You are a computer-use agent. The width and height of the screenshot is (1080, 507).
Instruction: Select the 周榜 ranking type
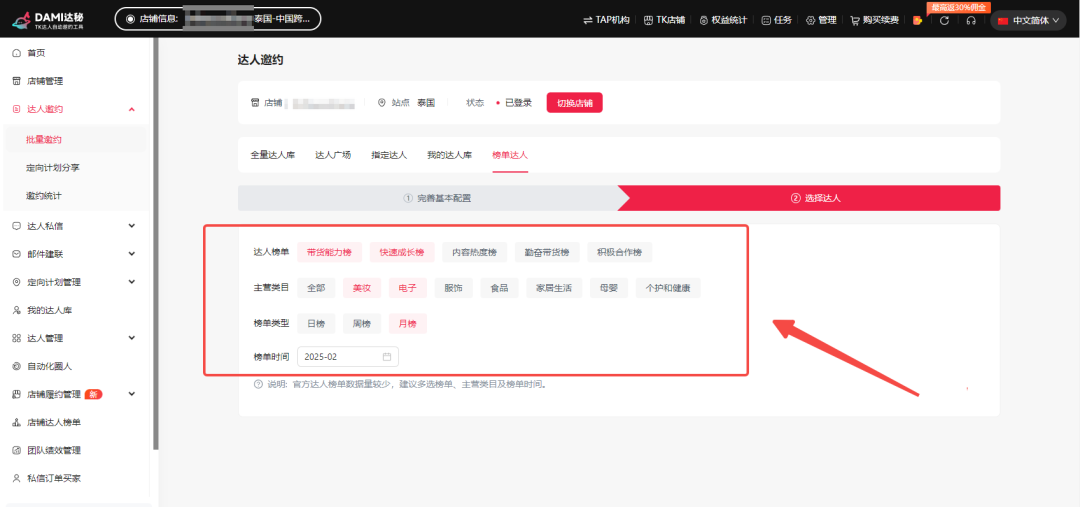click(362, 324)
